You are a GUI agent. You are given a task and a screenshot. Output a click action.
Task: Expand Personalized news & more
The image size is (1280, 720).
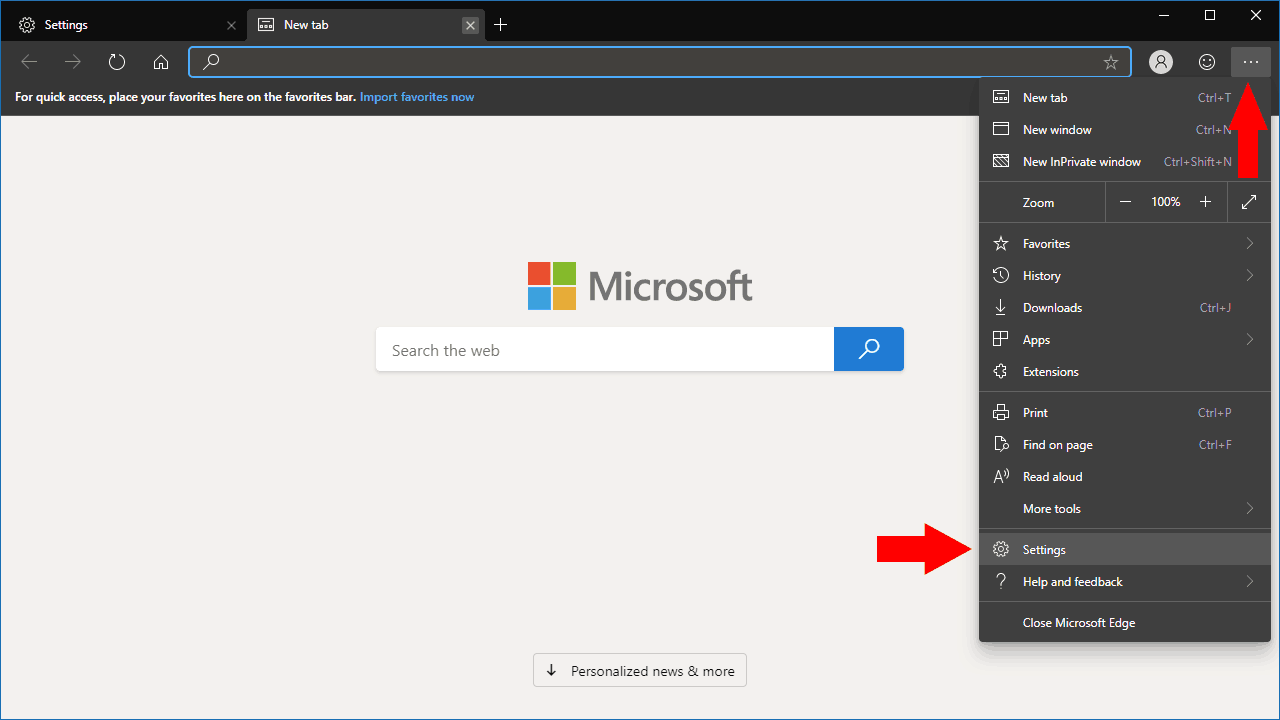pos(640,671)
